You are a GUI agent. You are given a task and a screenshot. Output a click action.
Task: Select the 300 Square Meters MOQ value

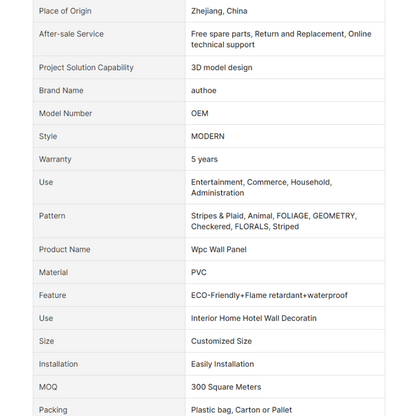[226, 387]
